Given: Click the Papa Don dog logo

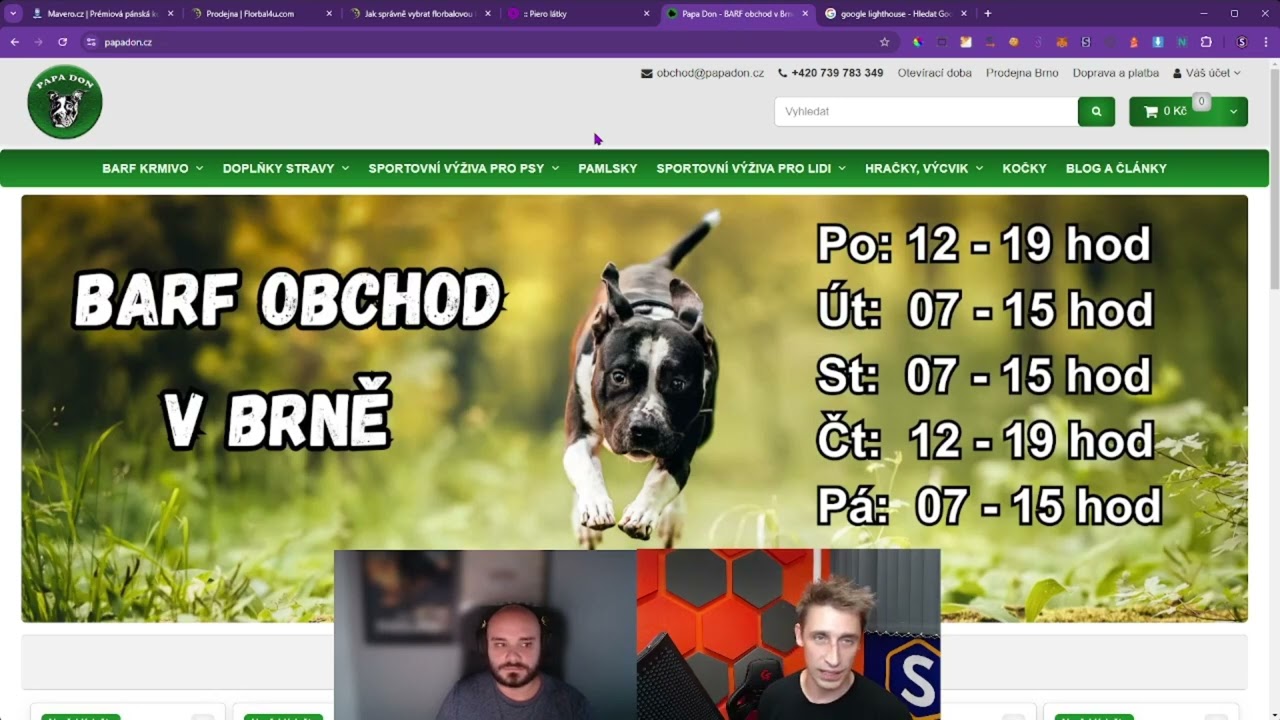Looking at the screenshot, I should pyautogui.click(x=65, y=102).
